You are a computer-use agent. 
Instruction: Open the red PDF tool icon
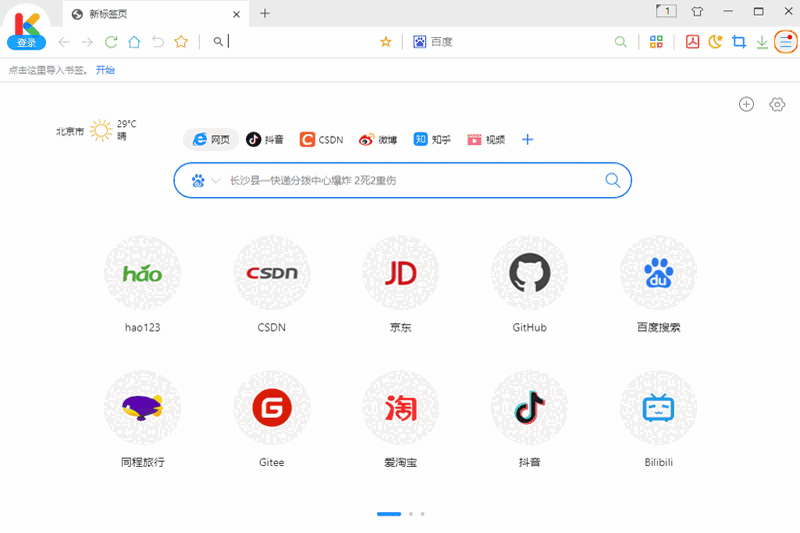(x=692, y=42)
